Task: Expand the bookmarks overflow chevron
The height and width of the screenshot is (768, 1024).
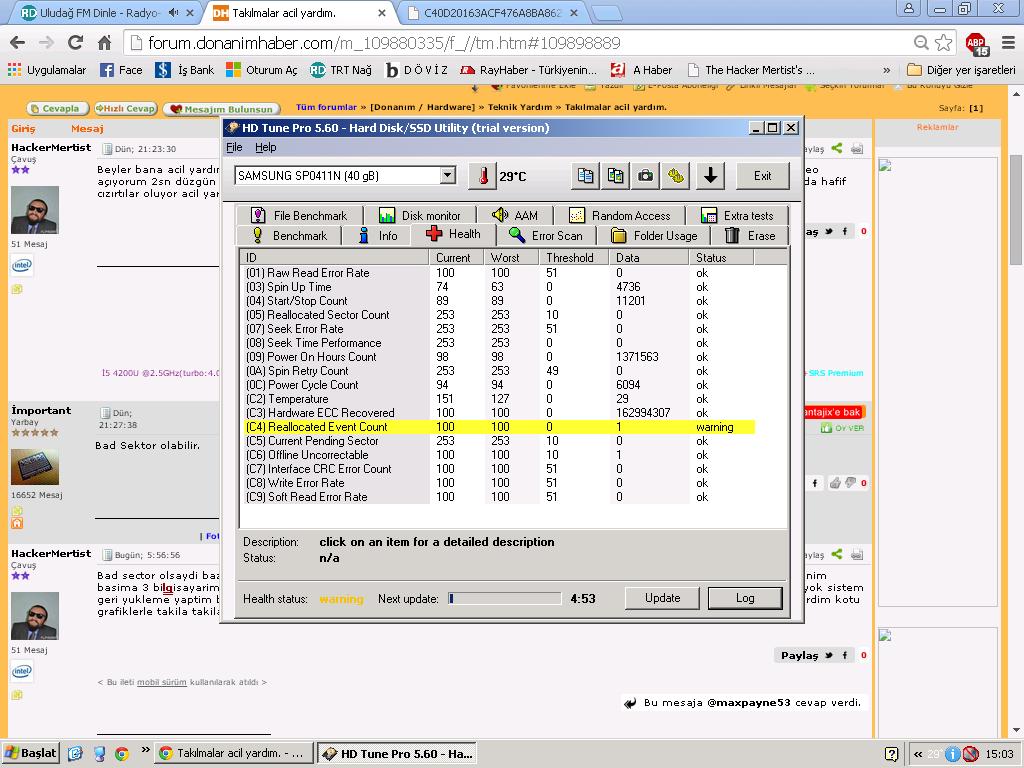Action: (x=886, y=70)
